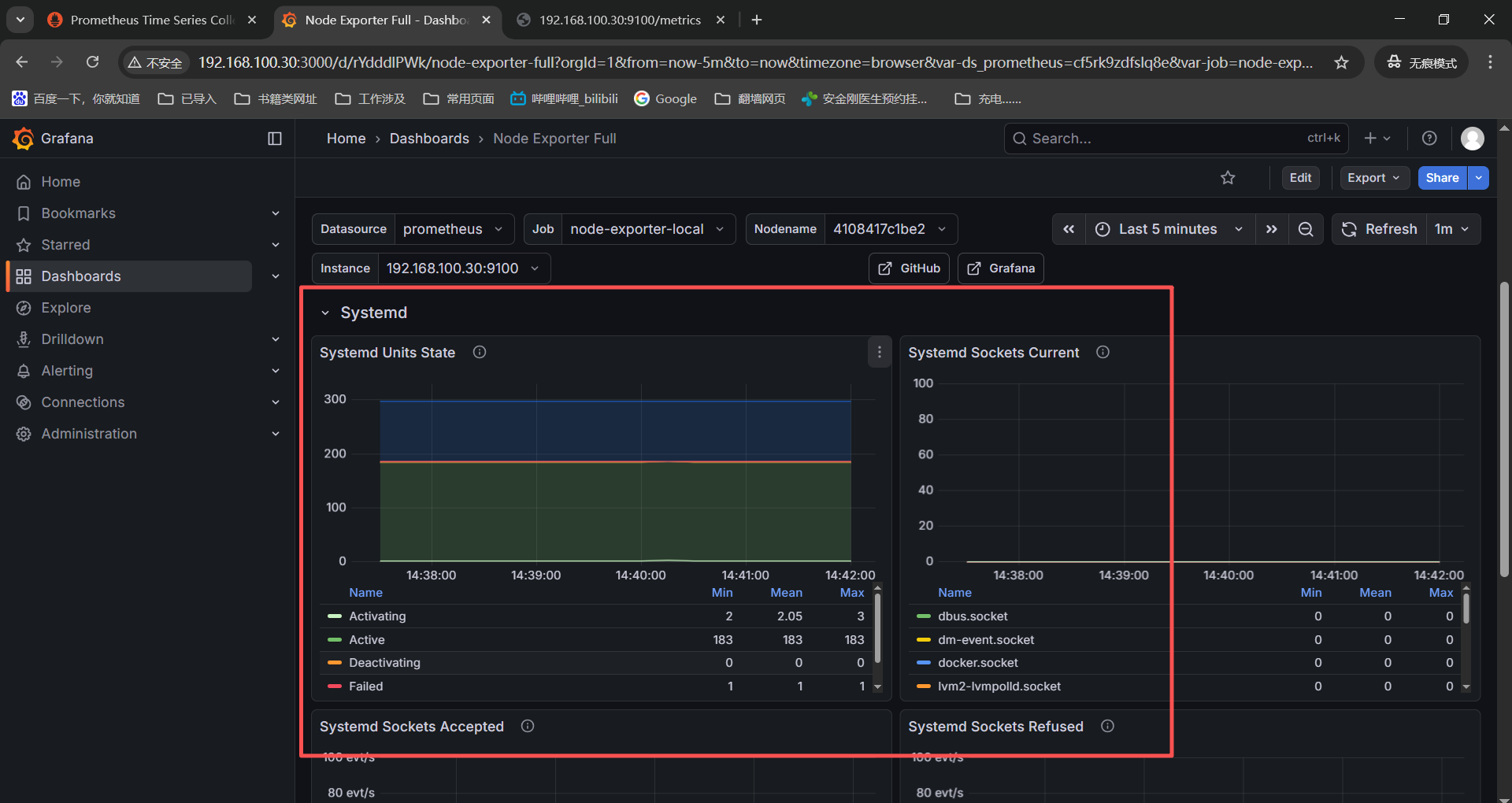
Task: Open the Google bookmark
Action: point(666,98)
